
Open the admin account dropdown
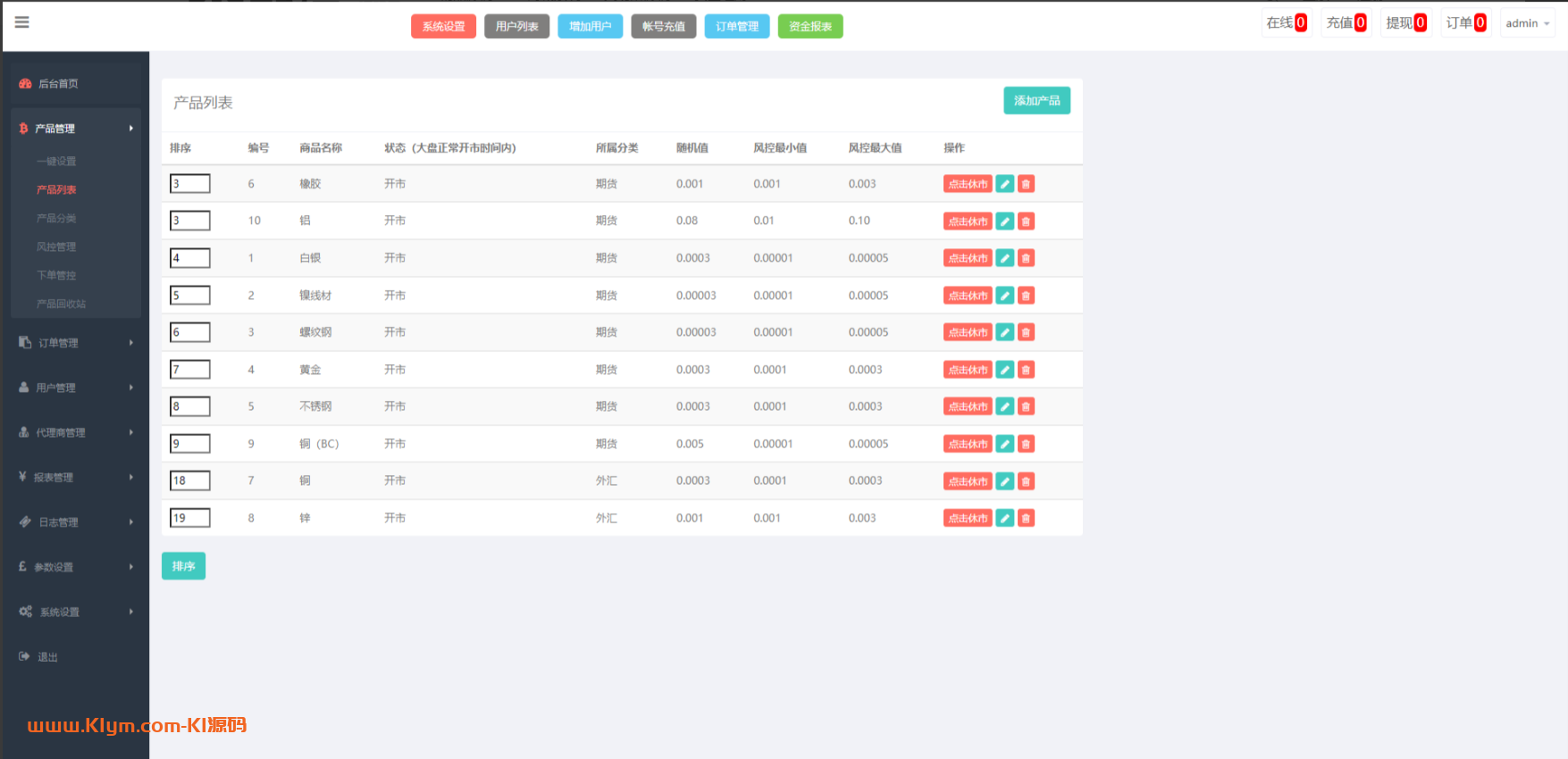[1527, 23]
